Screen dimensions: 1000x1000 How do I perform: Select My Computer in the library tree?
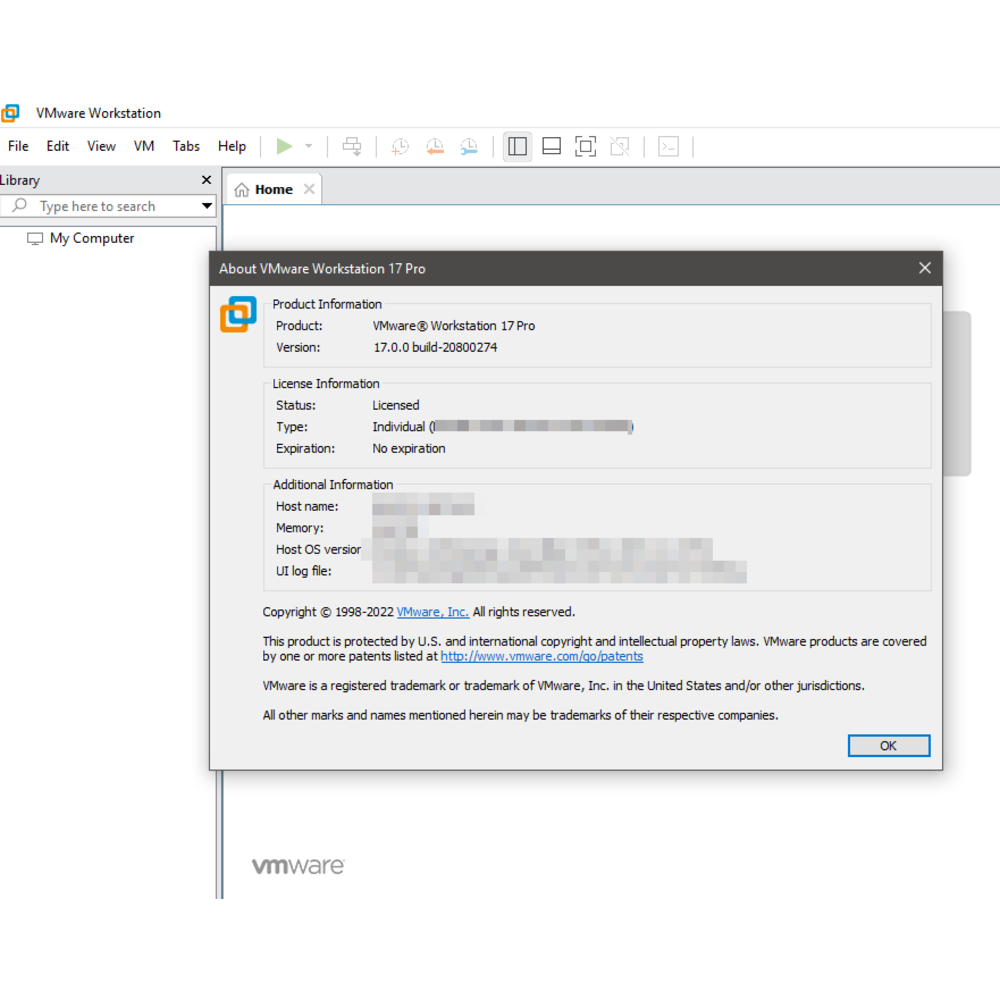tap(91, 238)
